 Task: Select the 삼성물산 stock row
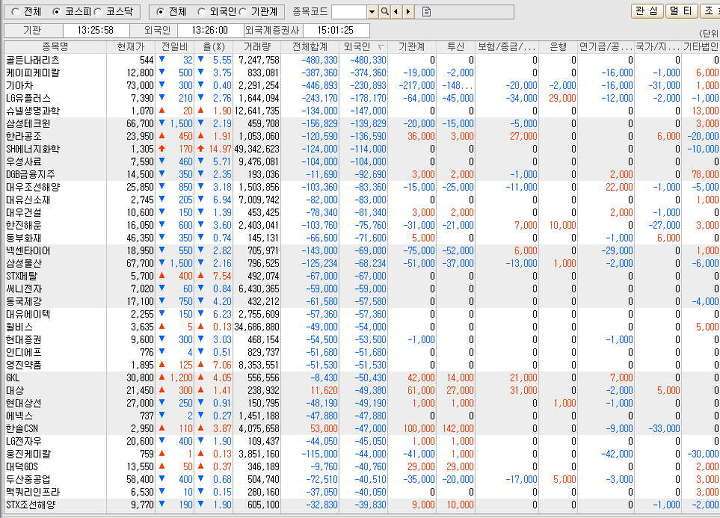tap(362, 263)
